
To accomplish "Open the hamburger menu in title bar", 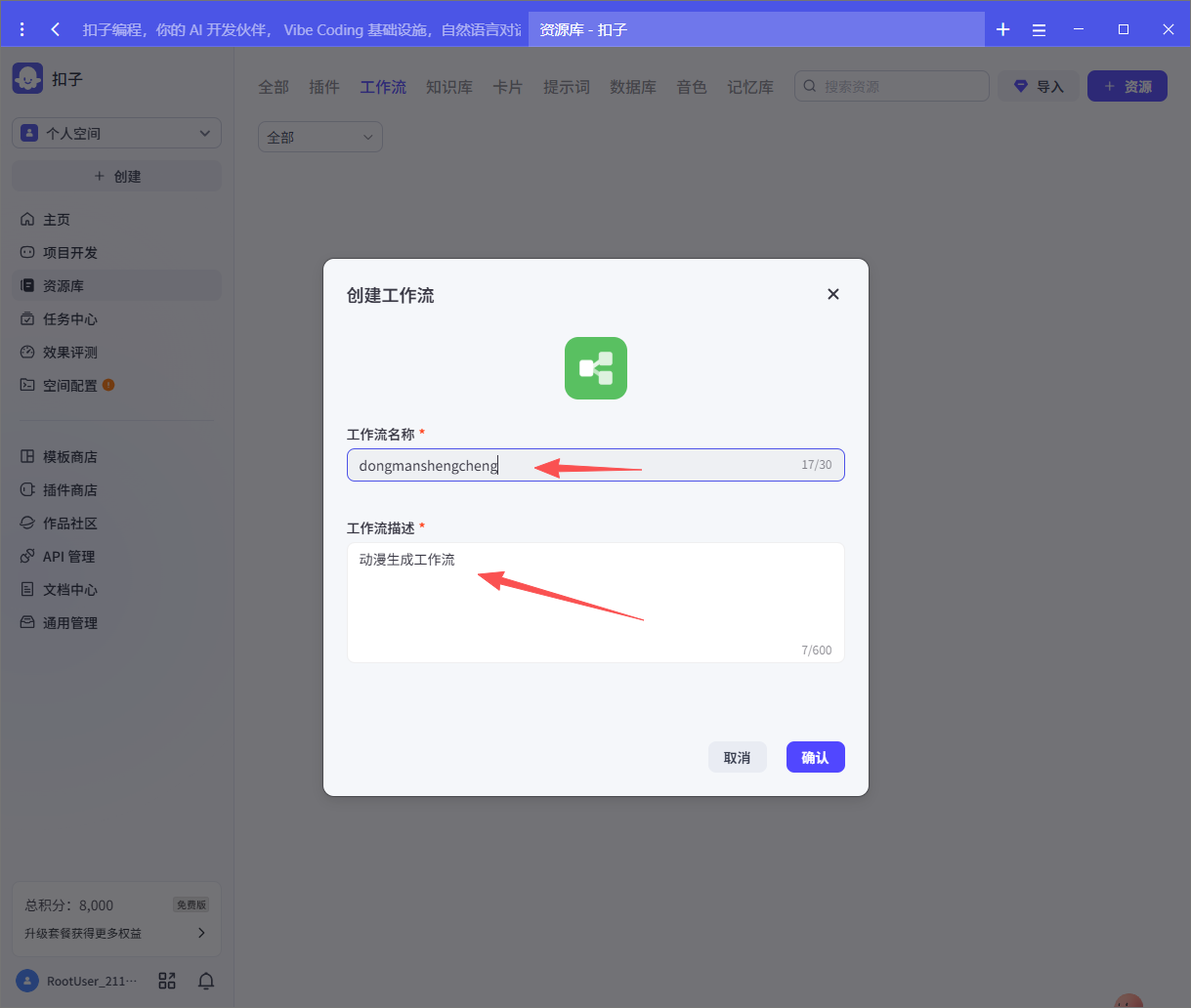I will tap(1040, 29).
